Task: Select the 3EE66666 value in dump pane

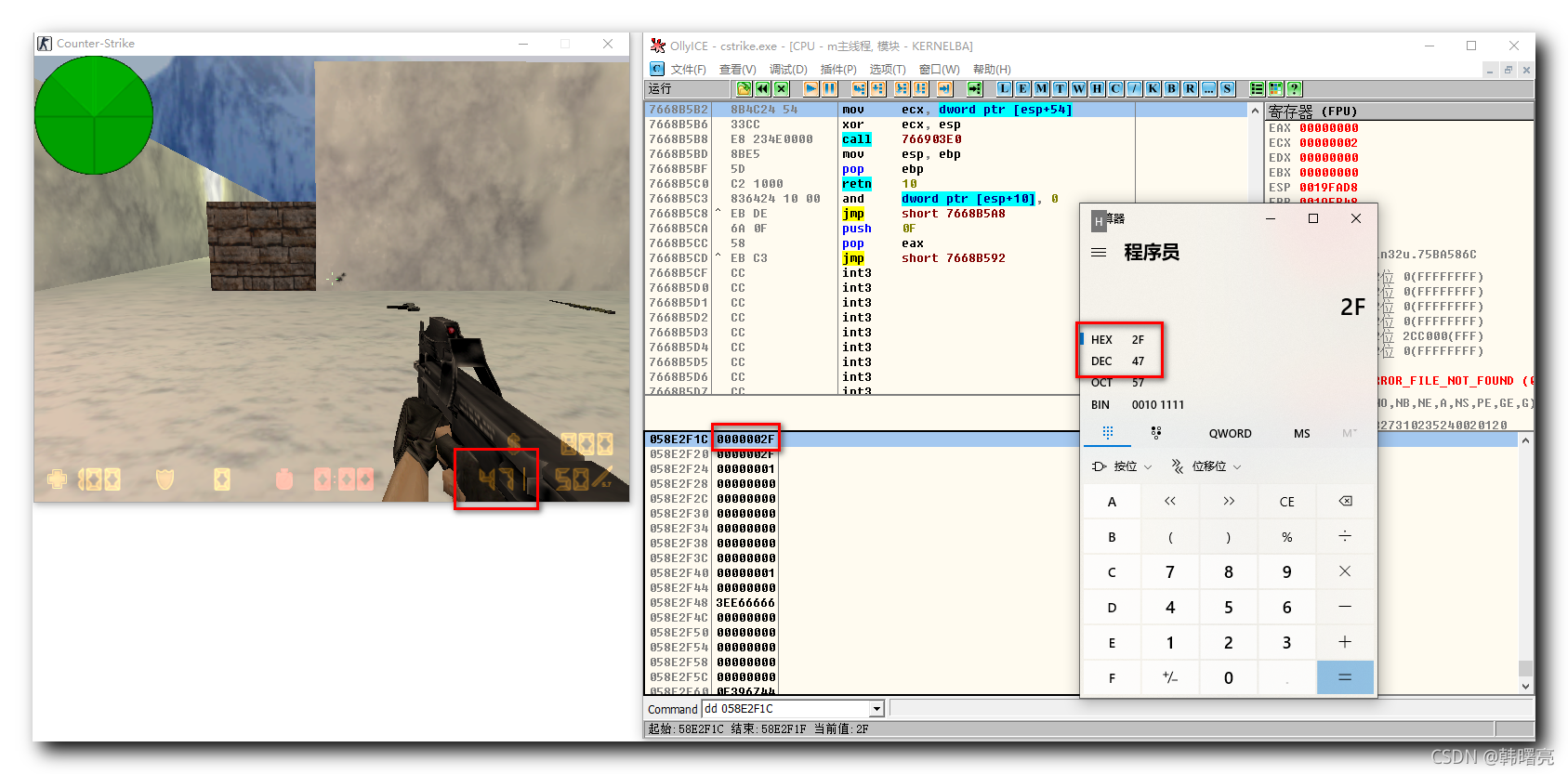Action: [745, 603]
